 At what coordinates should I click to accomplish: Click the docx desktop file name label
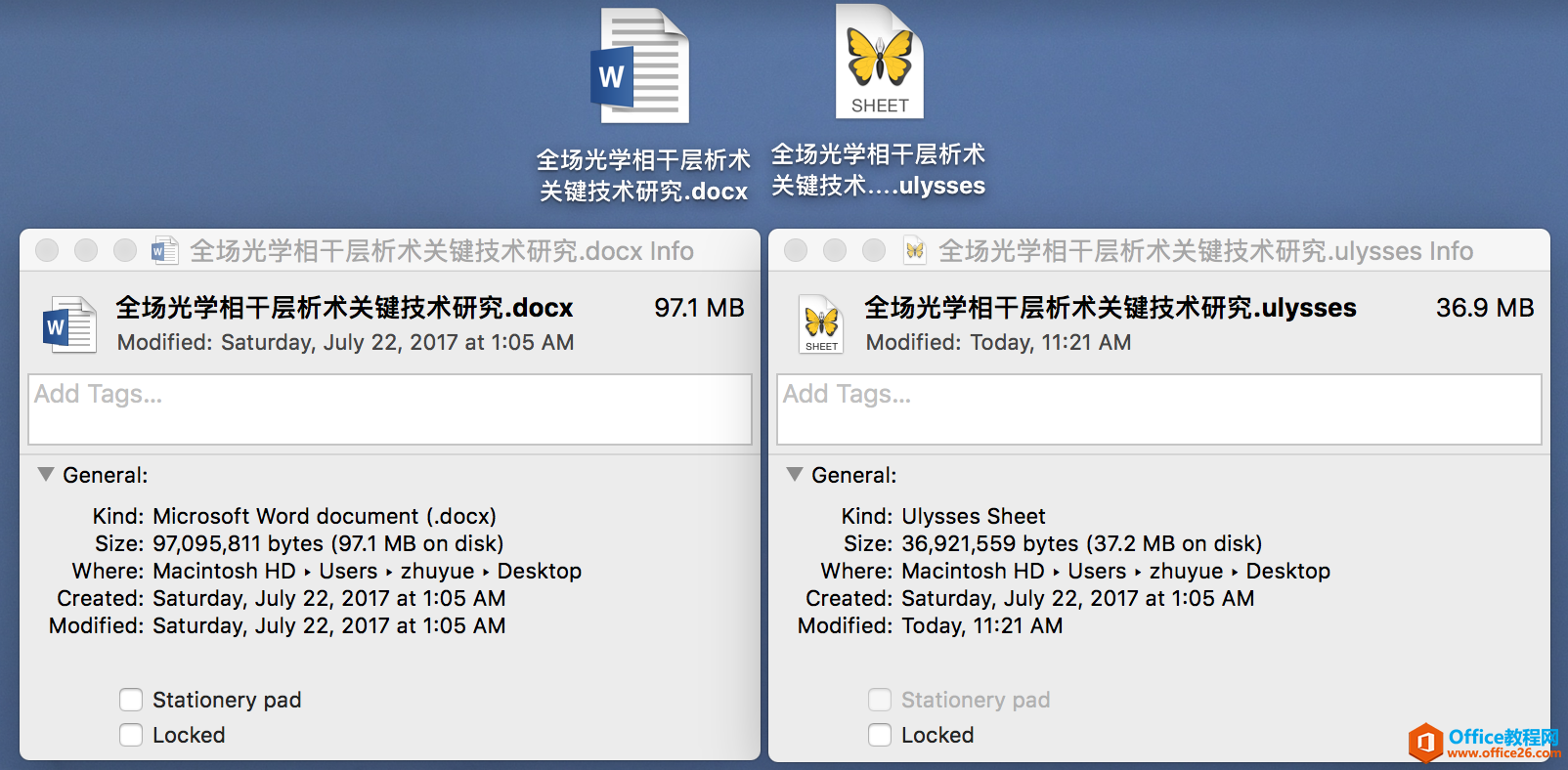click(x=643, y=175)
